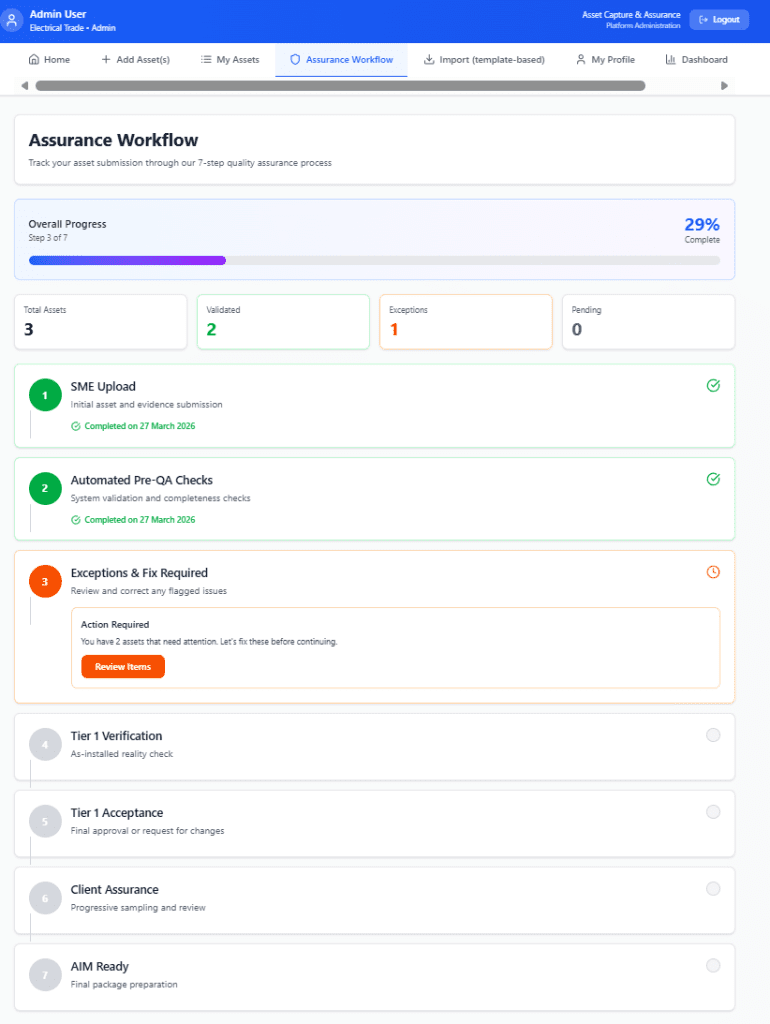Click the step 5 circle for Tier 1 Acceptance
This screenshot has width=770, height=1024.
click(x=45, y=822)
